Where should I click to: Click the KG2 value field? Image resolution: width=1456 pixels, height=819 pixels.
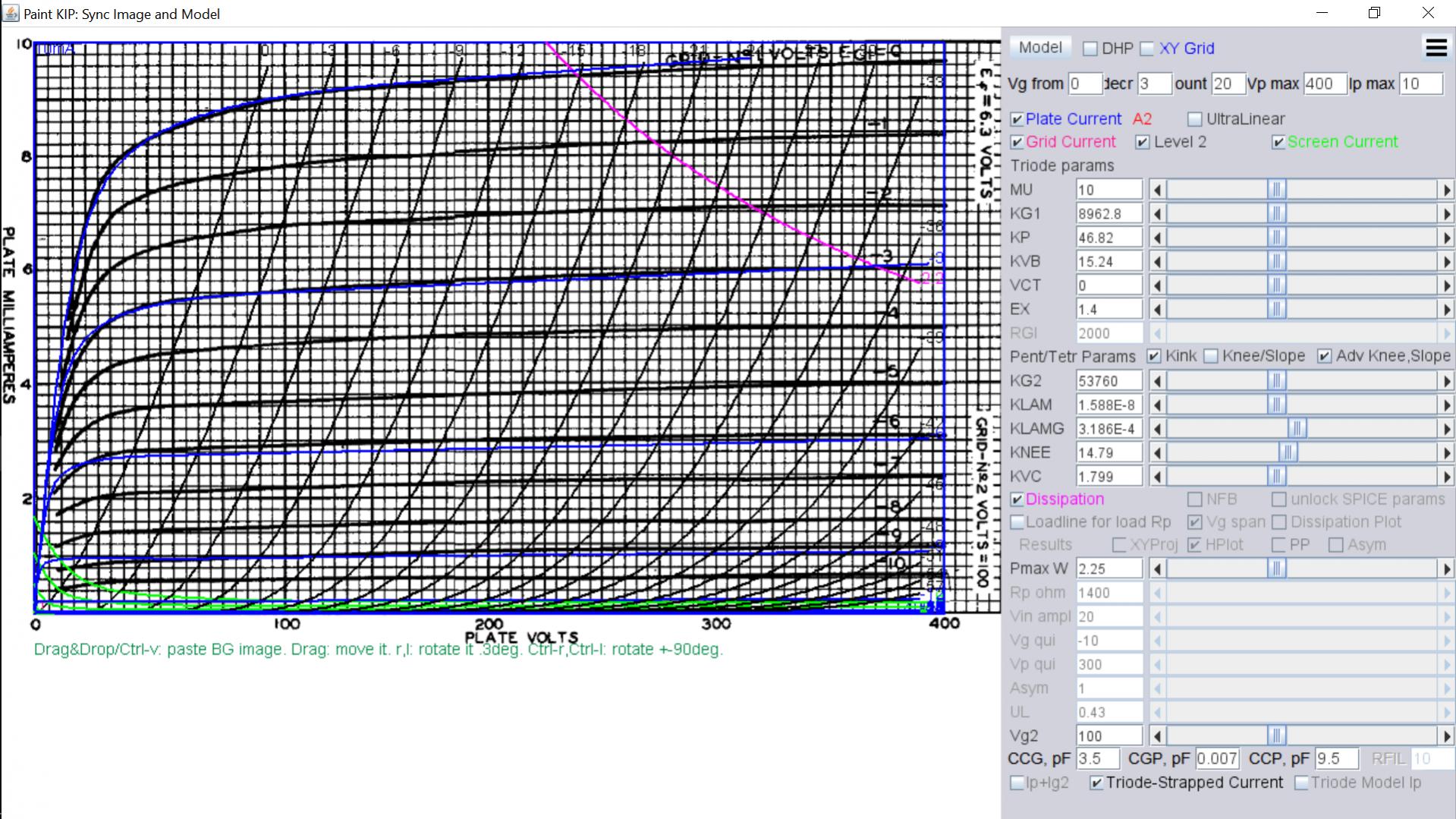click(x=1109, y=381)
